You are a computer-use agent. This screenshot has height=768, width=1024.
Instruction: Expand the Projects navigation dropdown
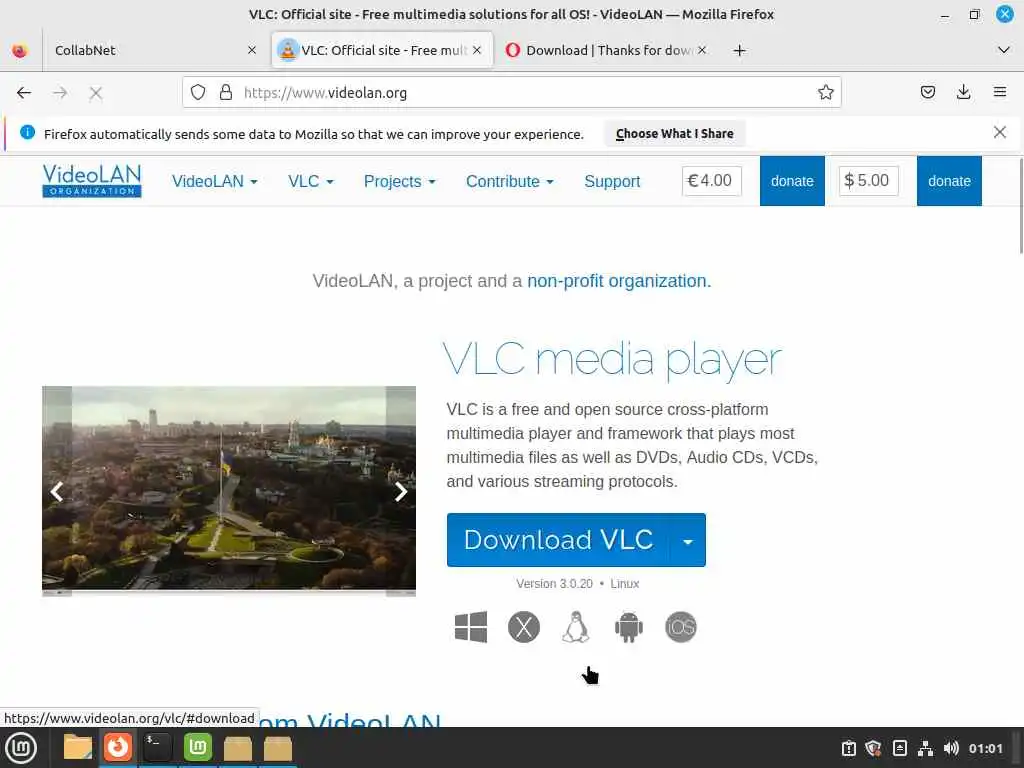click(x=399, y=182)
